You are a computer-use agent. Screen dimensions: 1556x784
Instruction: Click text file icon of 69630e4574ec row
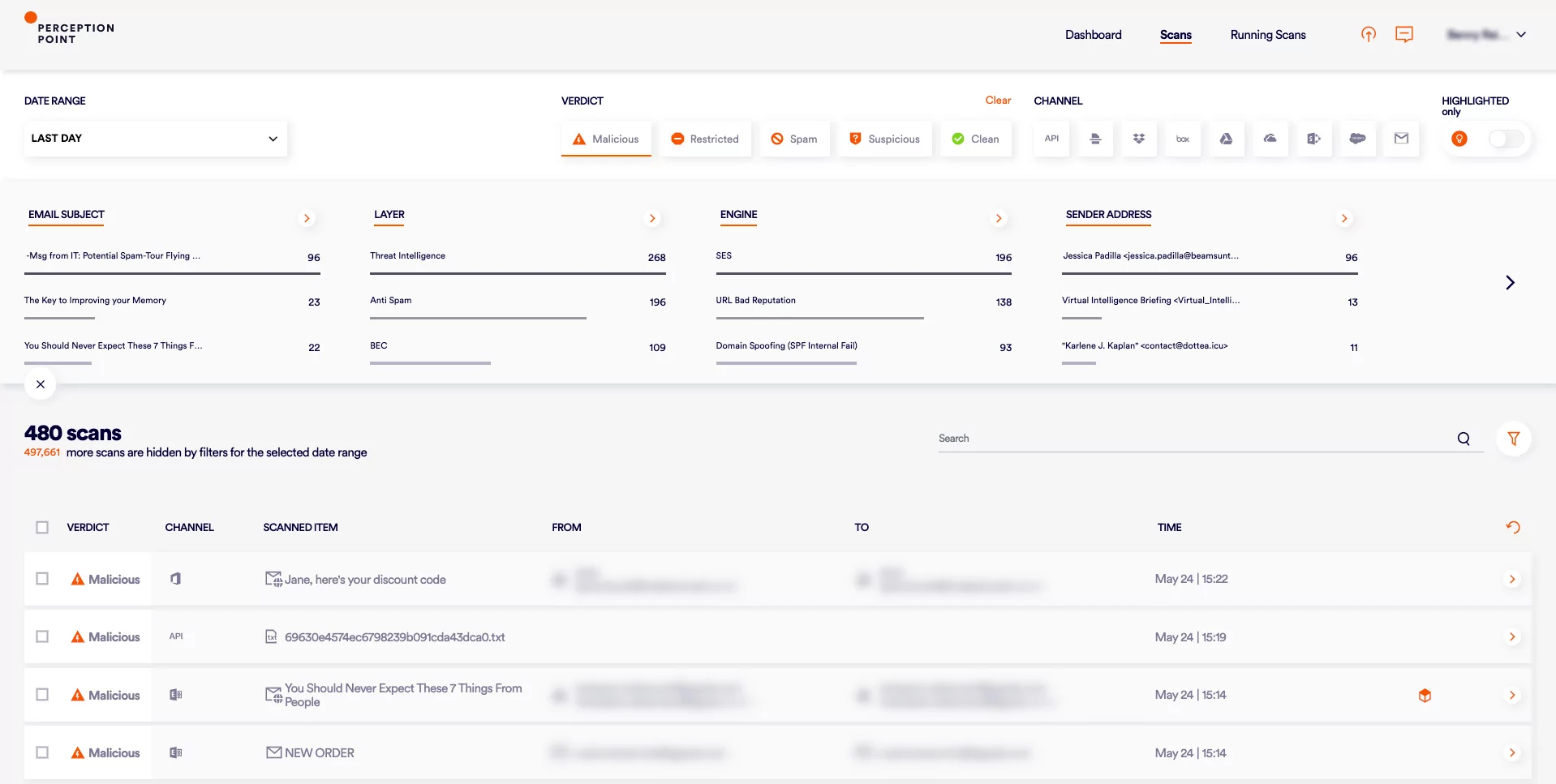click(x=272, y=637)
